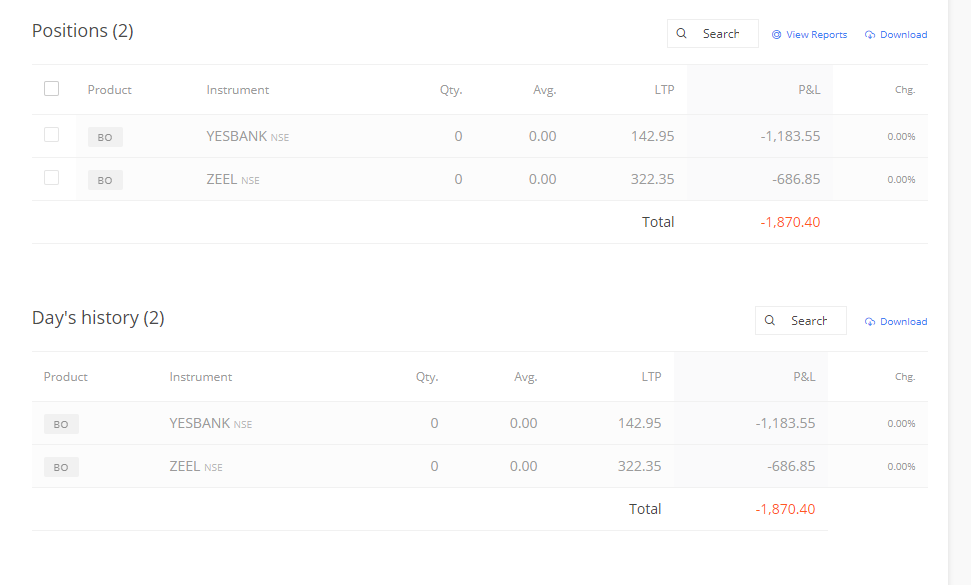Click the View Reports target icon
The width and height of the screenshot is (971, 585).
(x=776, y=35)
